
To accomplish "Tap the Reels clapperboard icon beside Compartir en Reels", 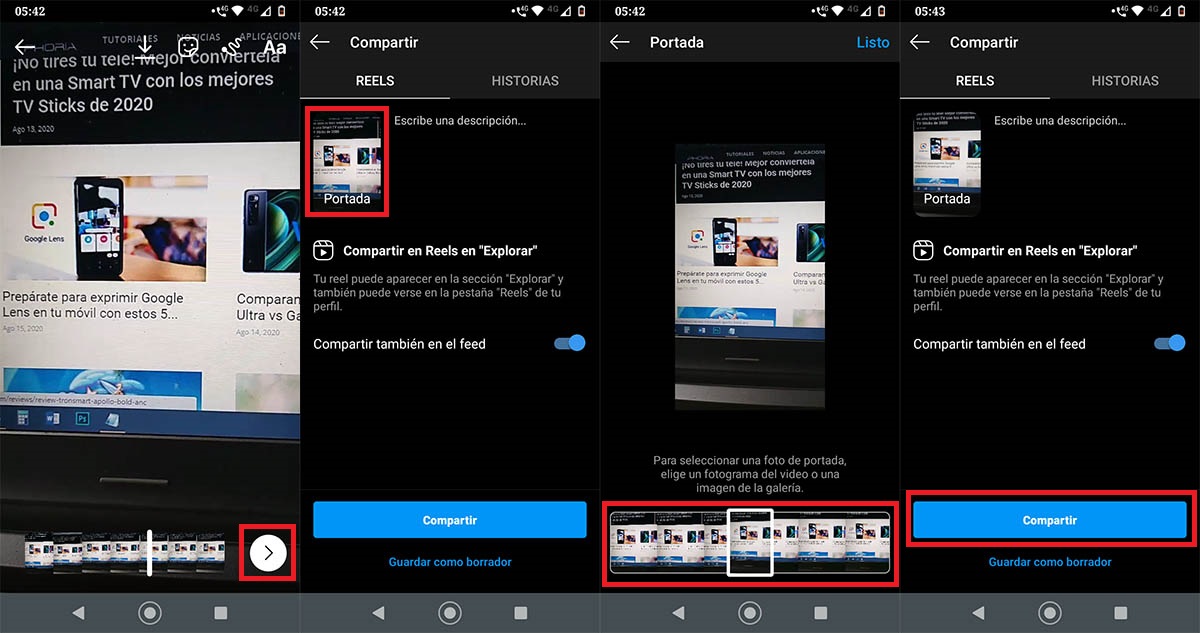I will point(322,250).
